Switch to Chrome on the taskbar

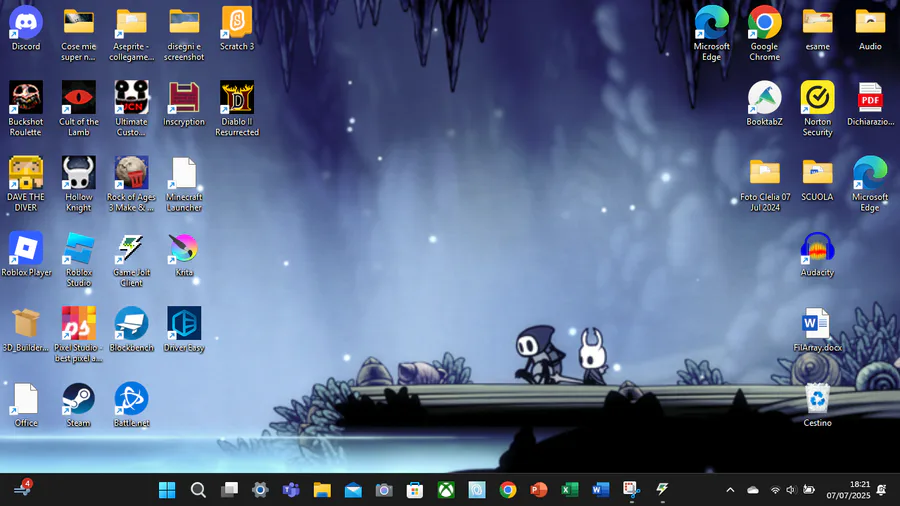click(x=508, y=490)
